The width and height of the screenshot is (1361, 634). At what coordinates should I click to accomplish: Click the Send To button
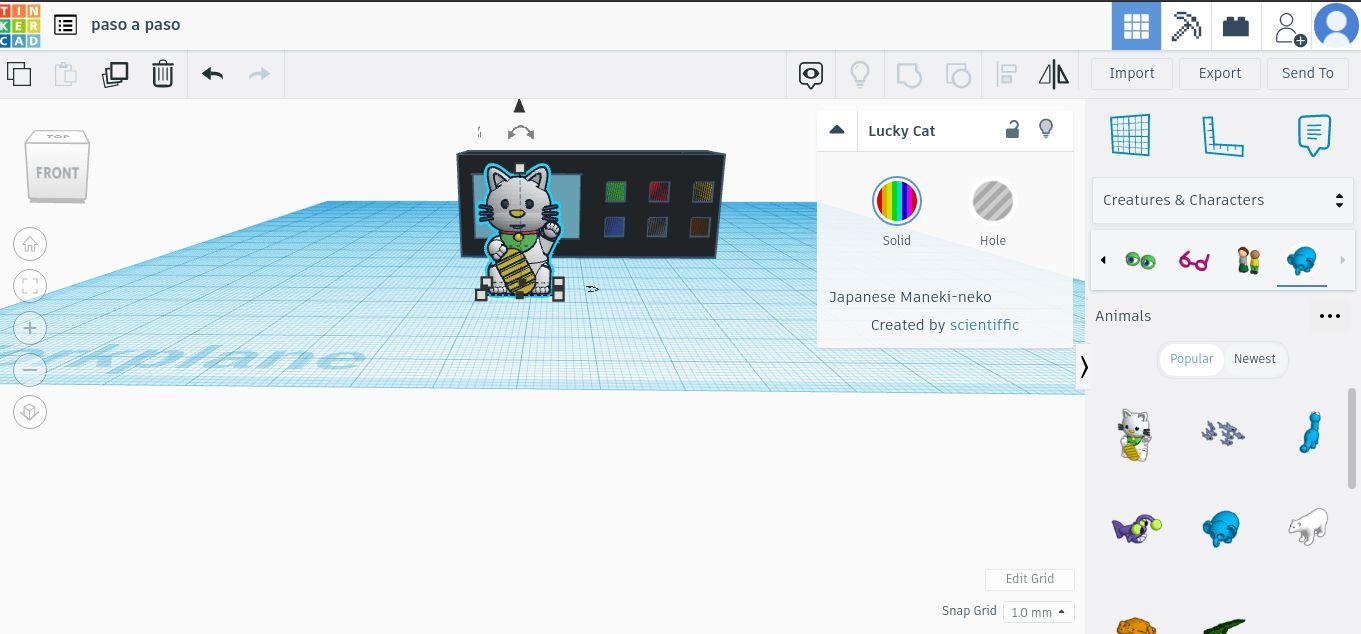1307,73
